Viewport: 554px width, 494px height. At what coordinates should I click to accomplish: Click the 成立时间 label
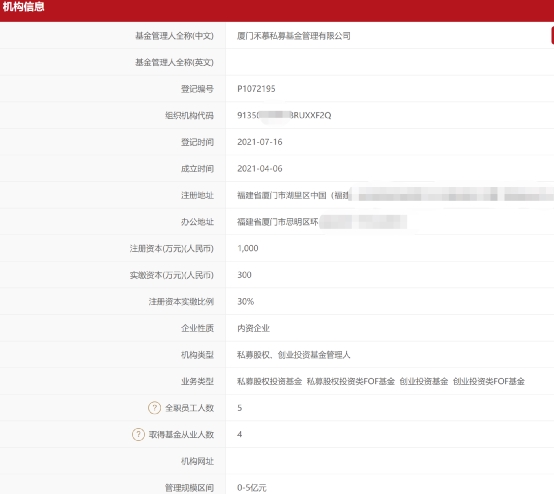click(198, 169)
